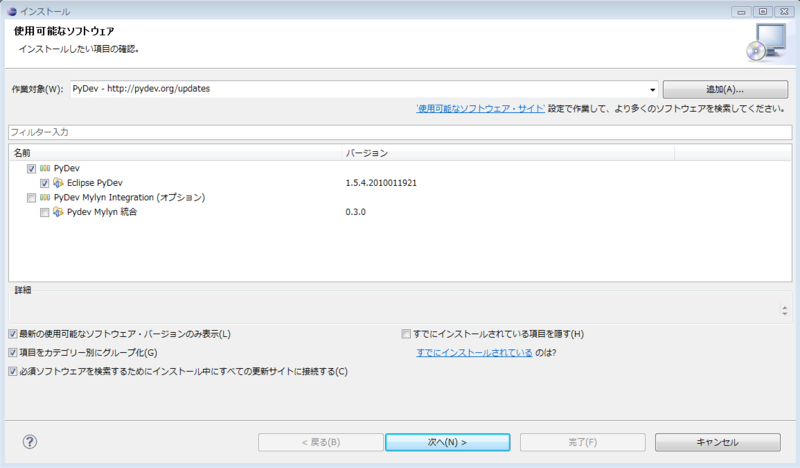
Task: Uncheck the Eclipse PyDev checkbox
Action: click(x=45, y=183)
